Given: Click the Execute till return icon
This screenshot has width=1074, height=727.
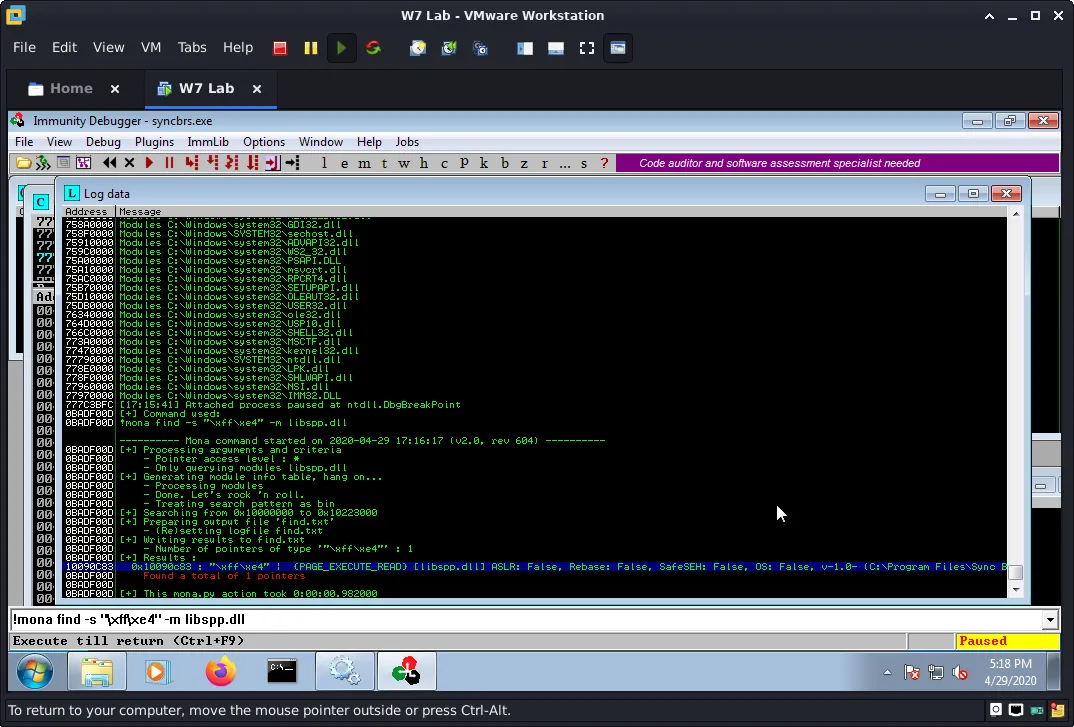Looking at the screenshot, I should [273, 163].
